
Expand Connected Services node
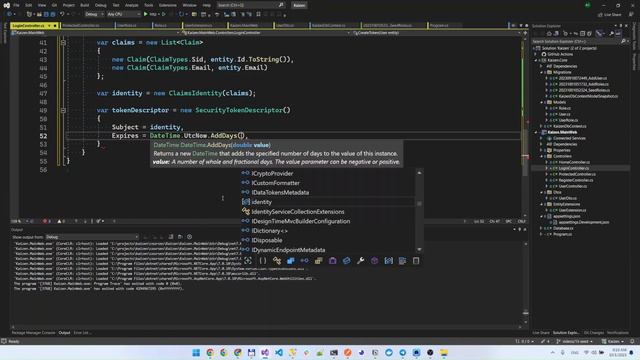(x=542, y=138)
